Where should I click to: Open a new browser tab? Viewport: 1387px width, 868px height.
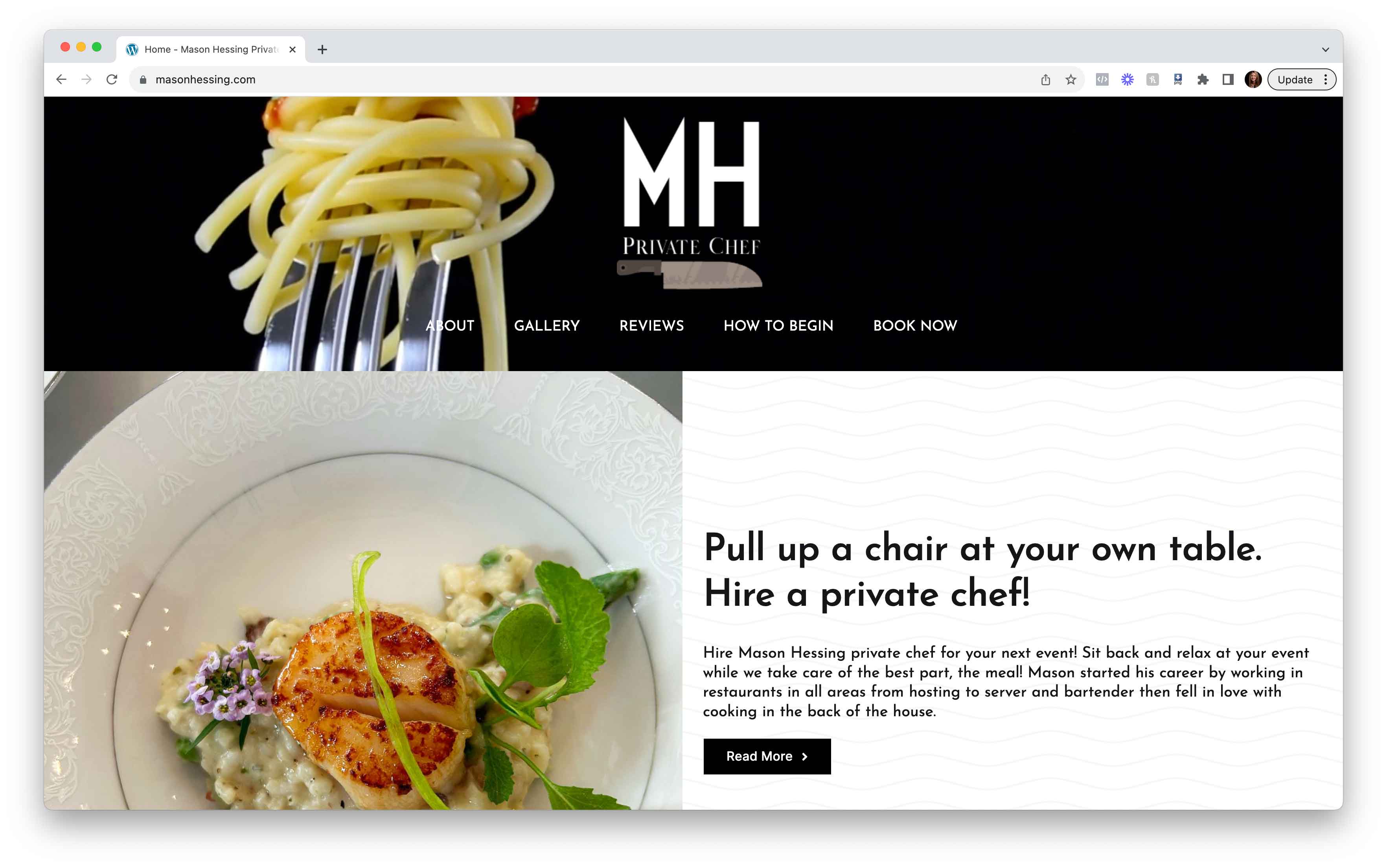pos(322,50)
